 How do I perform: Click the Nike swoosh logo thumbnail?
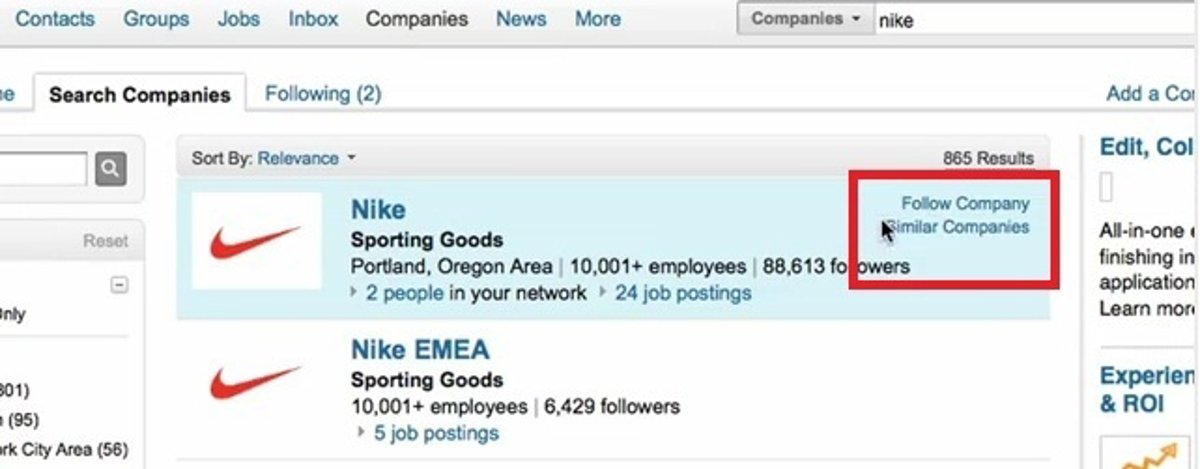(256, 241)
